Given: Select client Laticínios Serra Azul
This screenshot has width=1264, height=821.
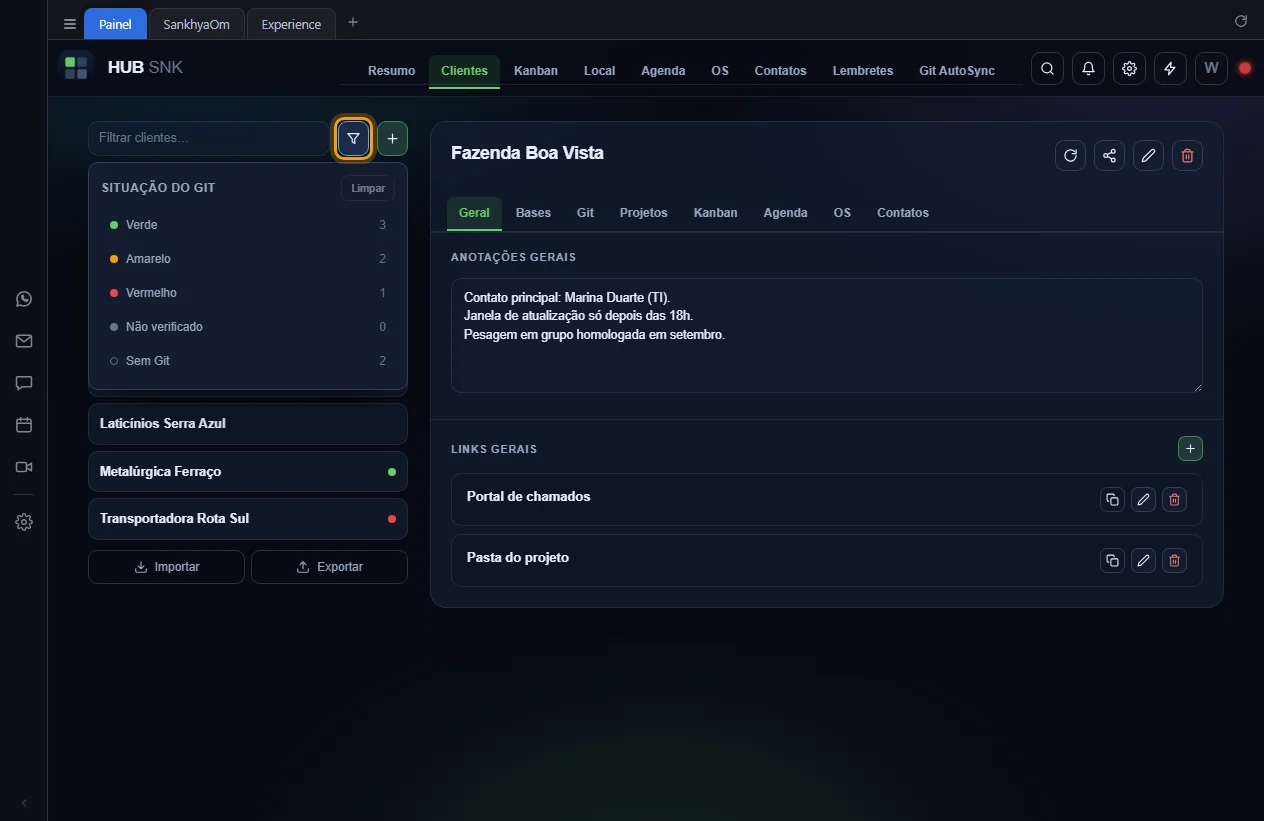Looking at the screenshot, I should tap(248, 424).
